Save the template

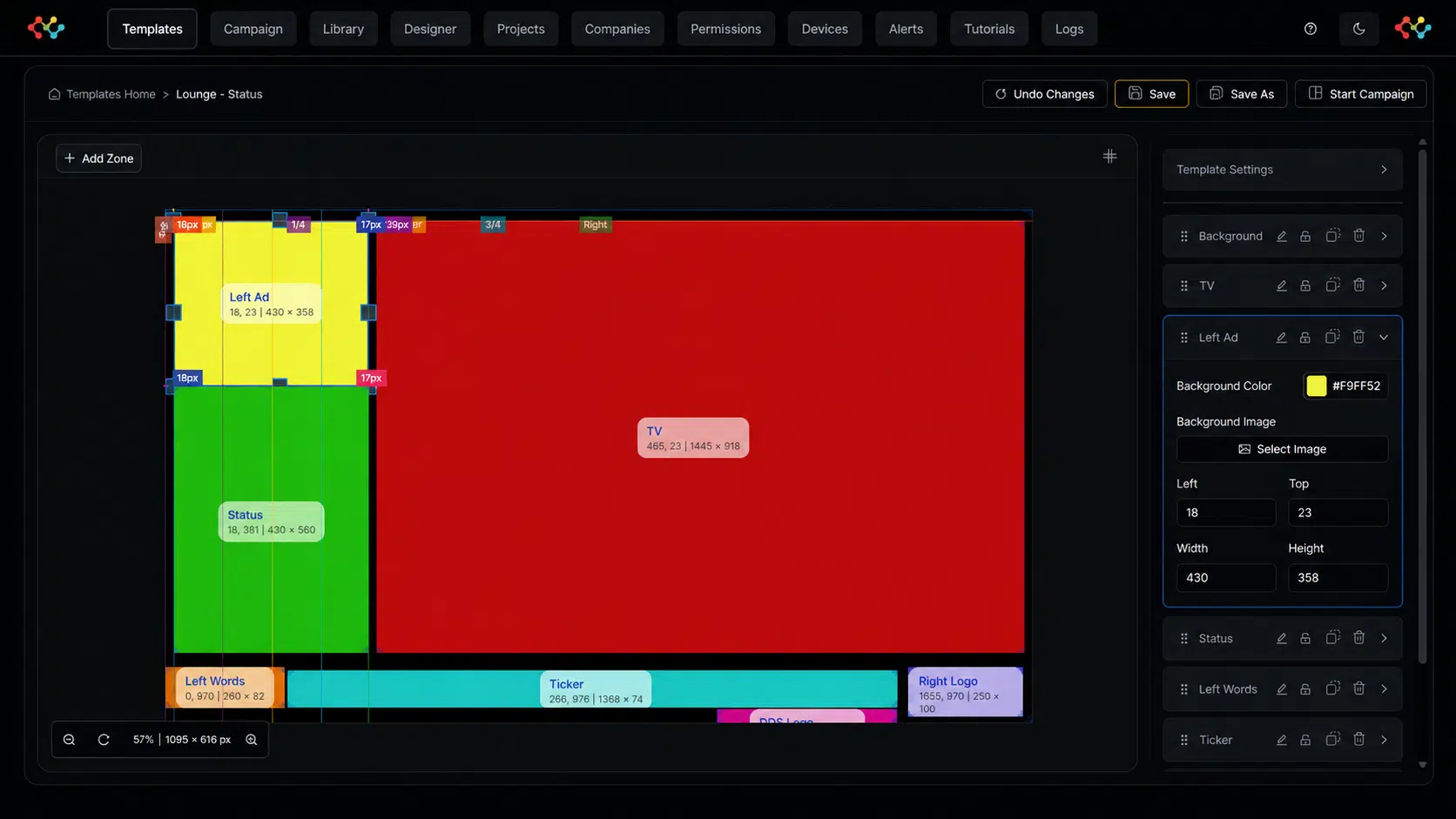[1151, 94]
